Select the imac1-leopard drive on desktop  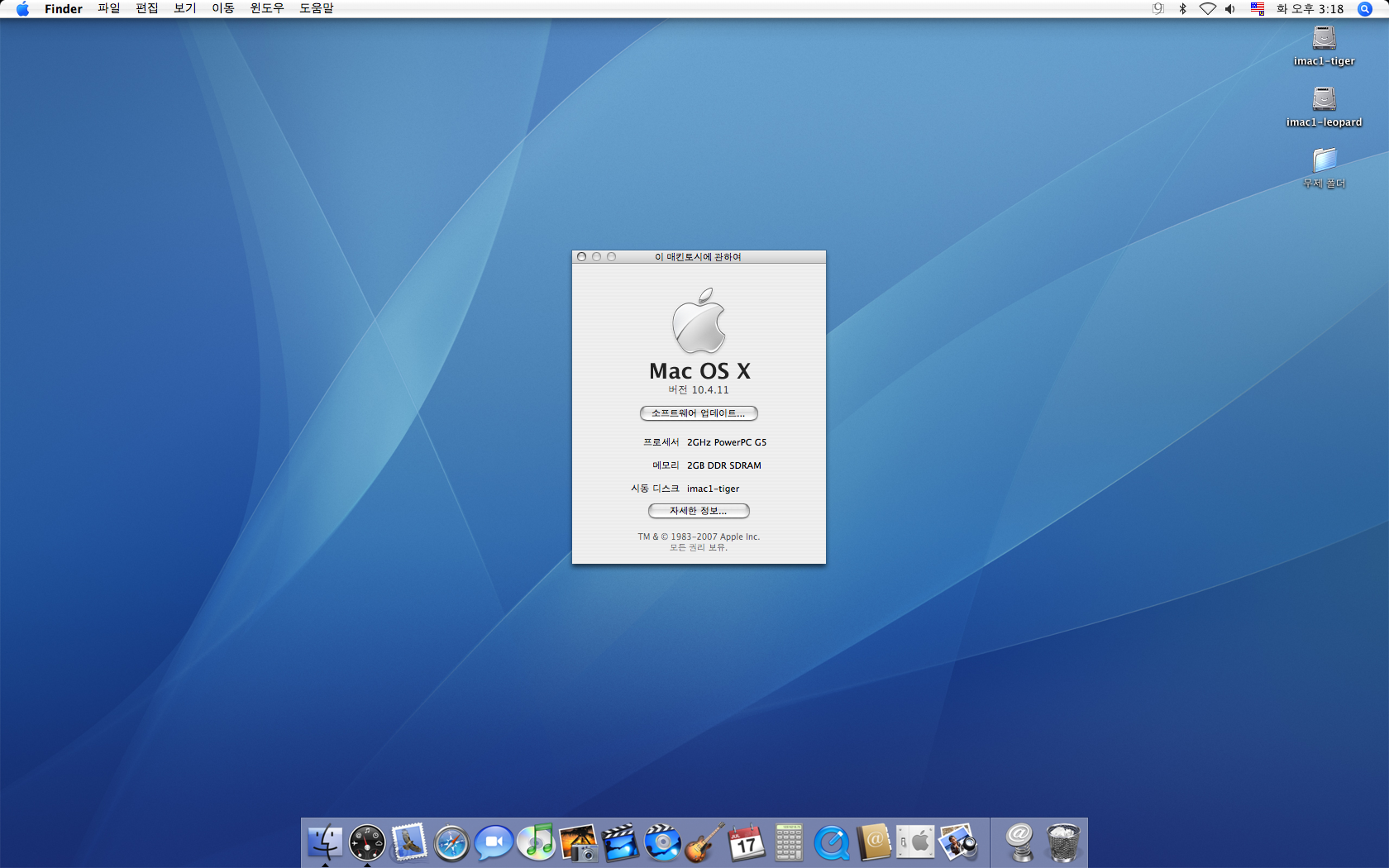tap(1324, 100)
